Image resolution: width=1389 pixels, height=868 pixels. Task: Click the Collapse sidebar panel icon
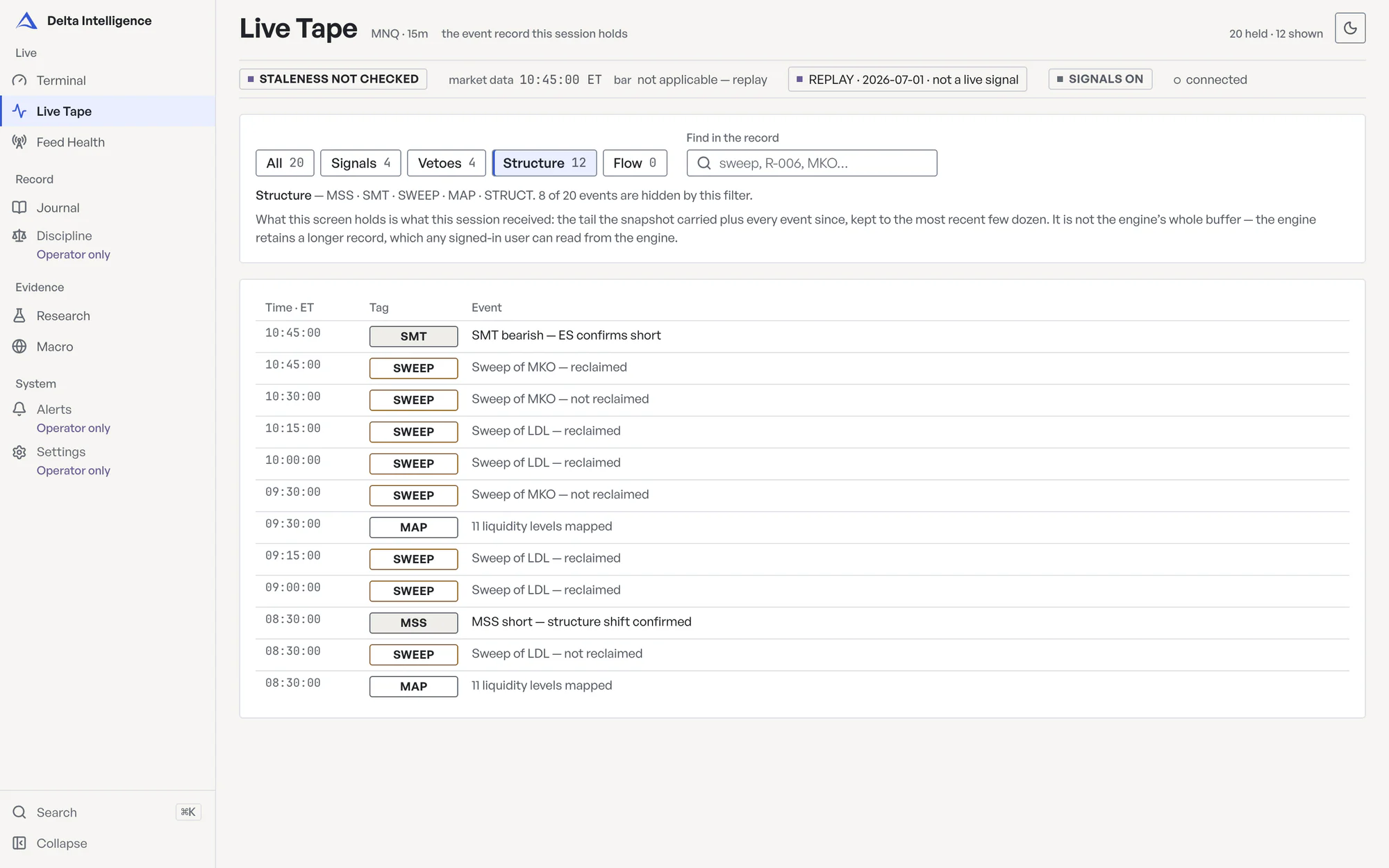point(19,843)
